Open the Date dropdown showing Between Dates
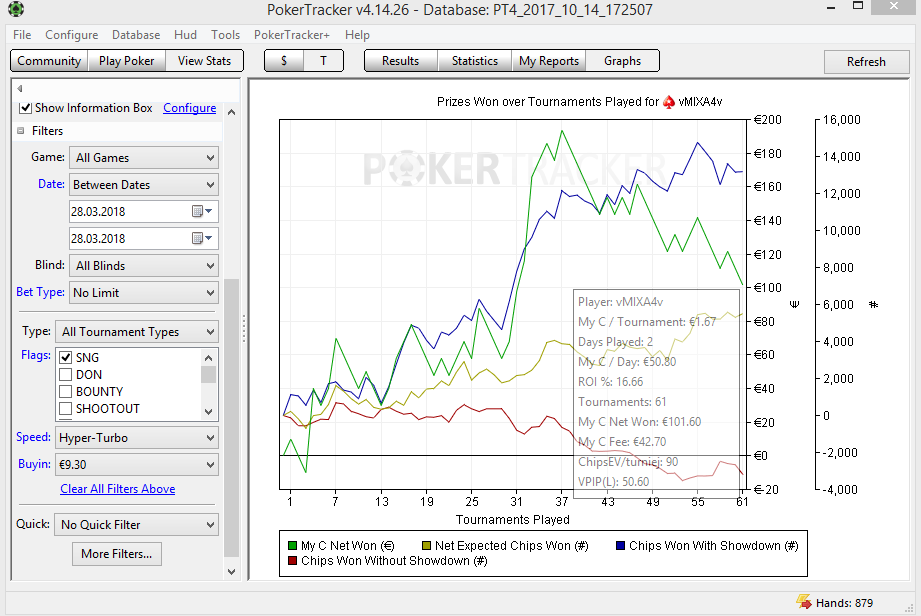 pos(144,184)
